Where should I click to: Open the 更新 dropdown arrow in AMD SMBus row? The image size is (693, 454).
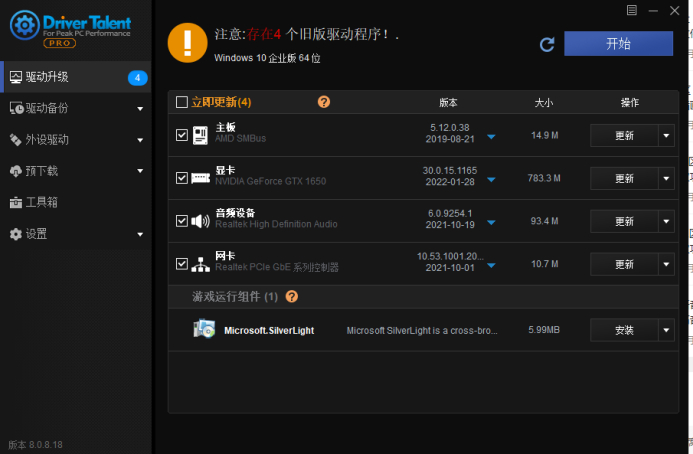pos(666,135)
